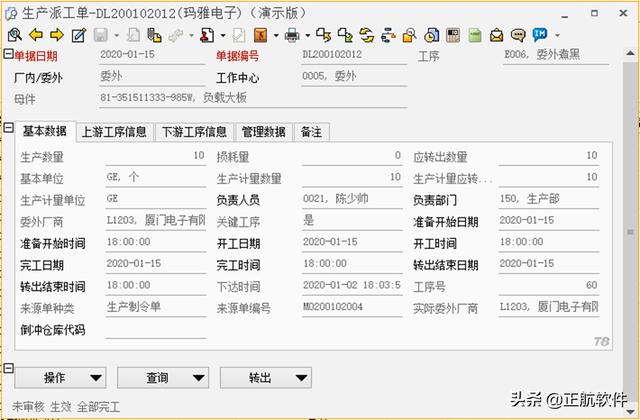Image resolution: width=640 pixels, height=420 pixels.
Task: Click the 关键工序 value 是
Action: [x=352, y=220]
